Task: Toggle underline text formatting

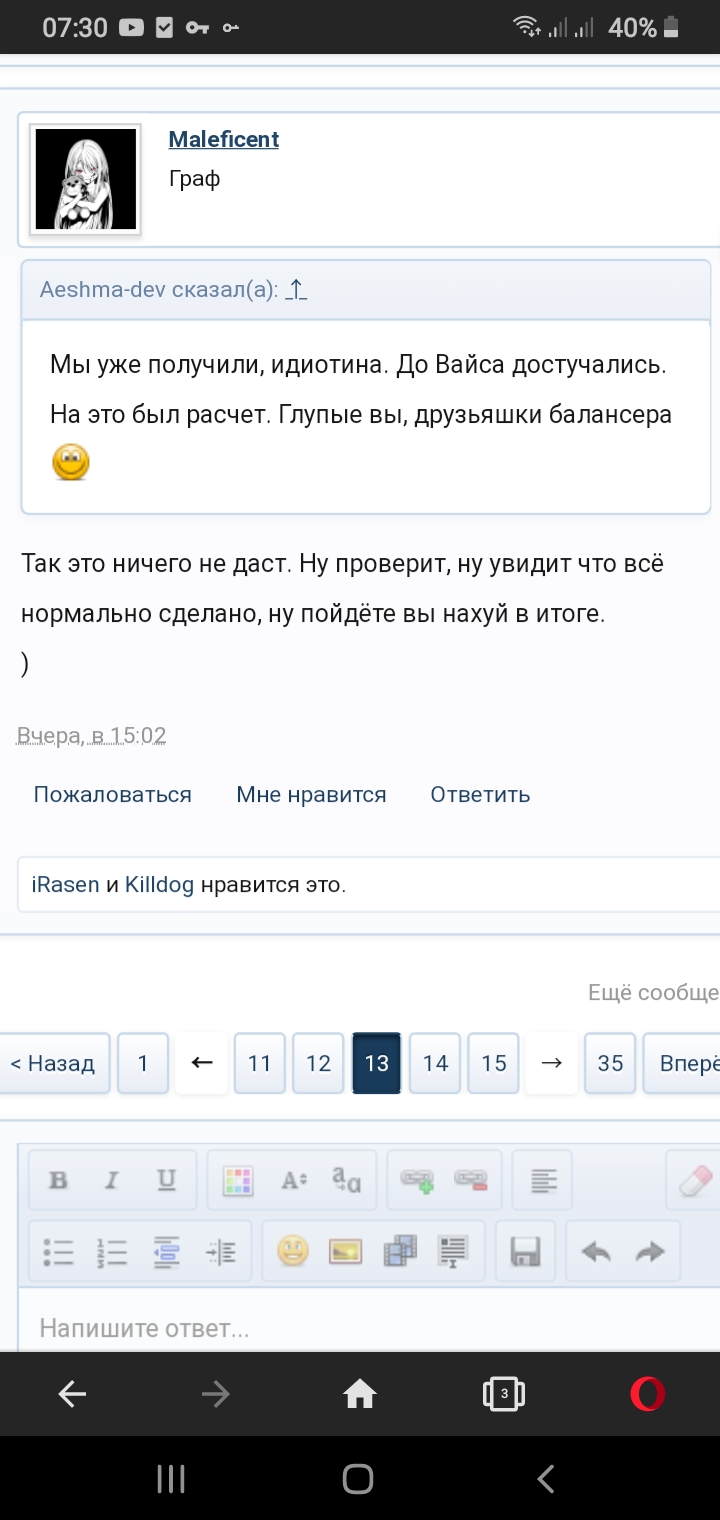Action: 166,1180
